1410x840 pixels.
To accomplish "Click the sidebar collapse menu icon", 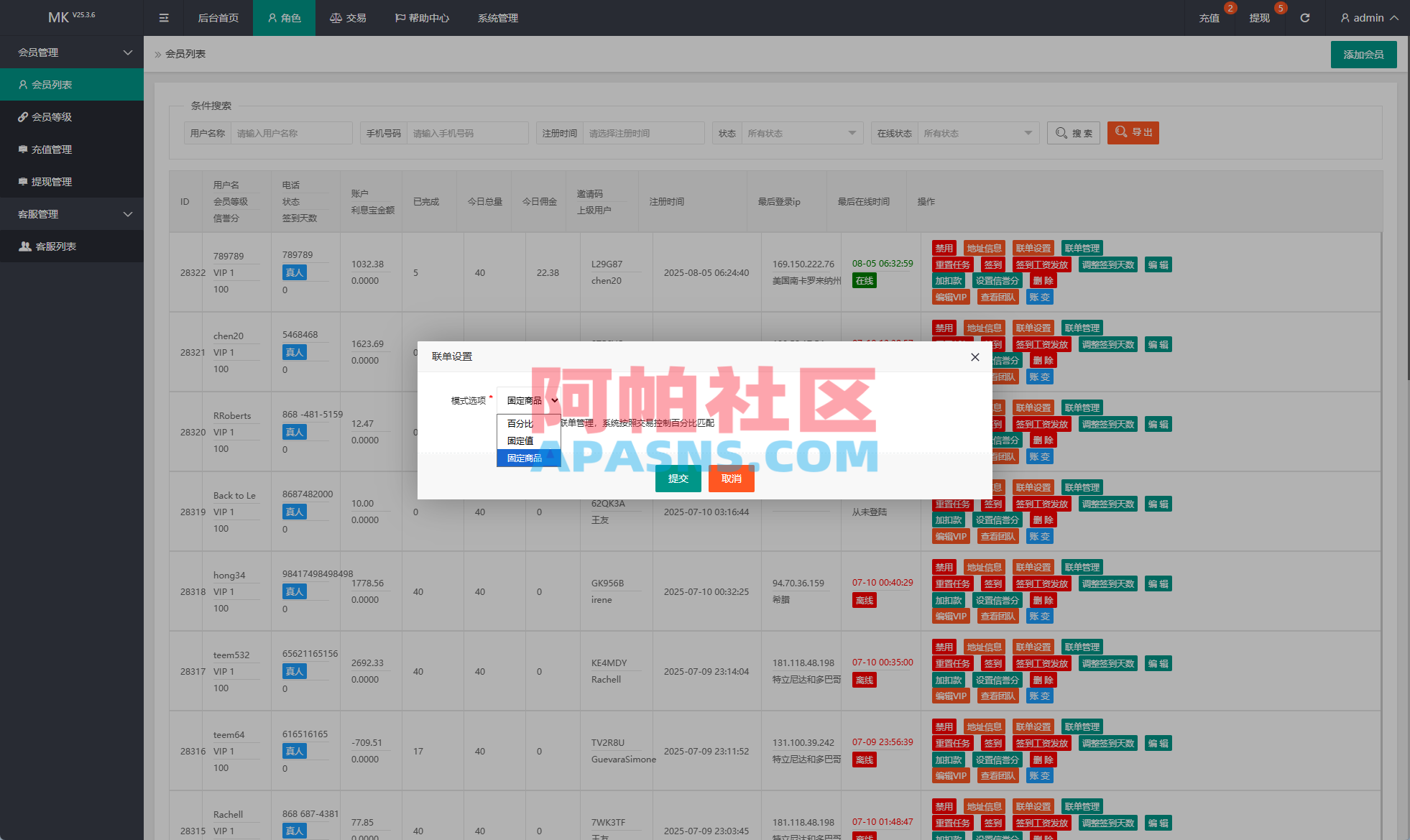I will (x=164, y=18).
